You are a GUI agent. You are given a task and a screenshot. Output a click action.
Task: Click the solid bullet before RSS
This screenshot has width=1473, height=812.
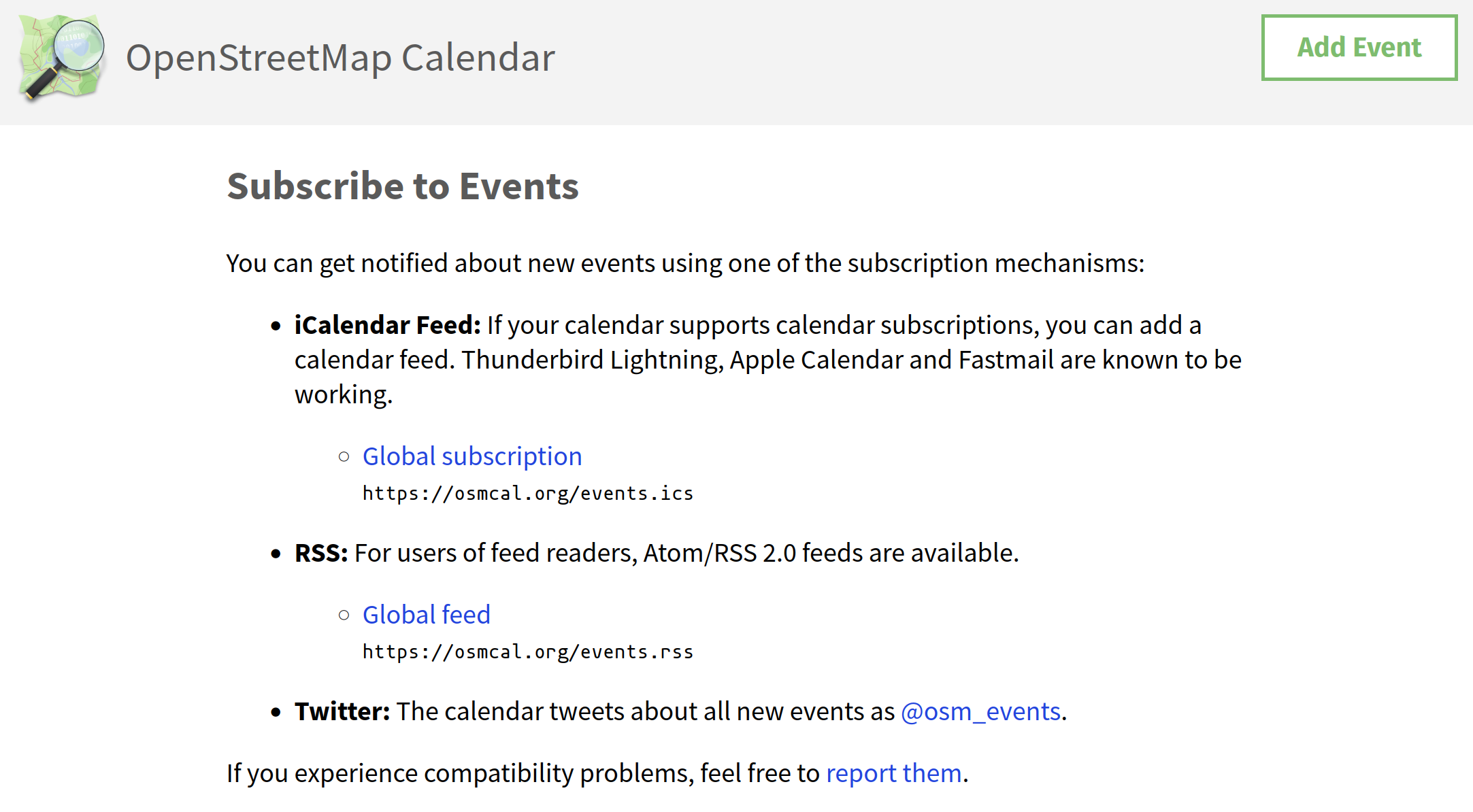[x=276, y=554]
